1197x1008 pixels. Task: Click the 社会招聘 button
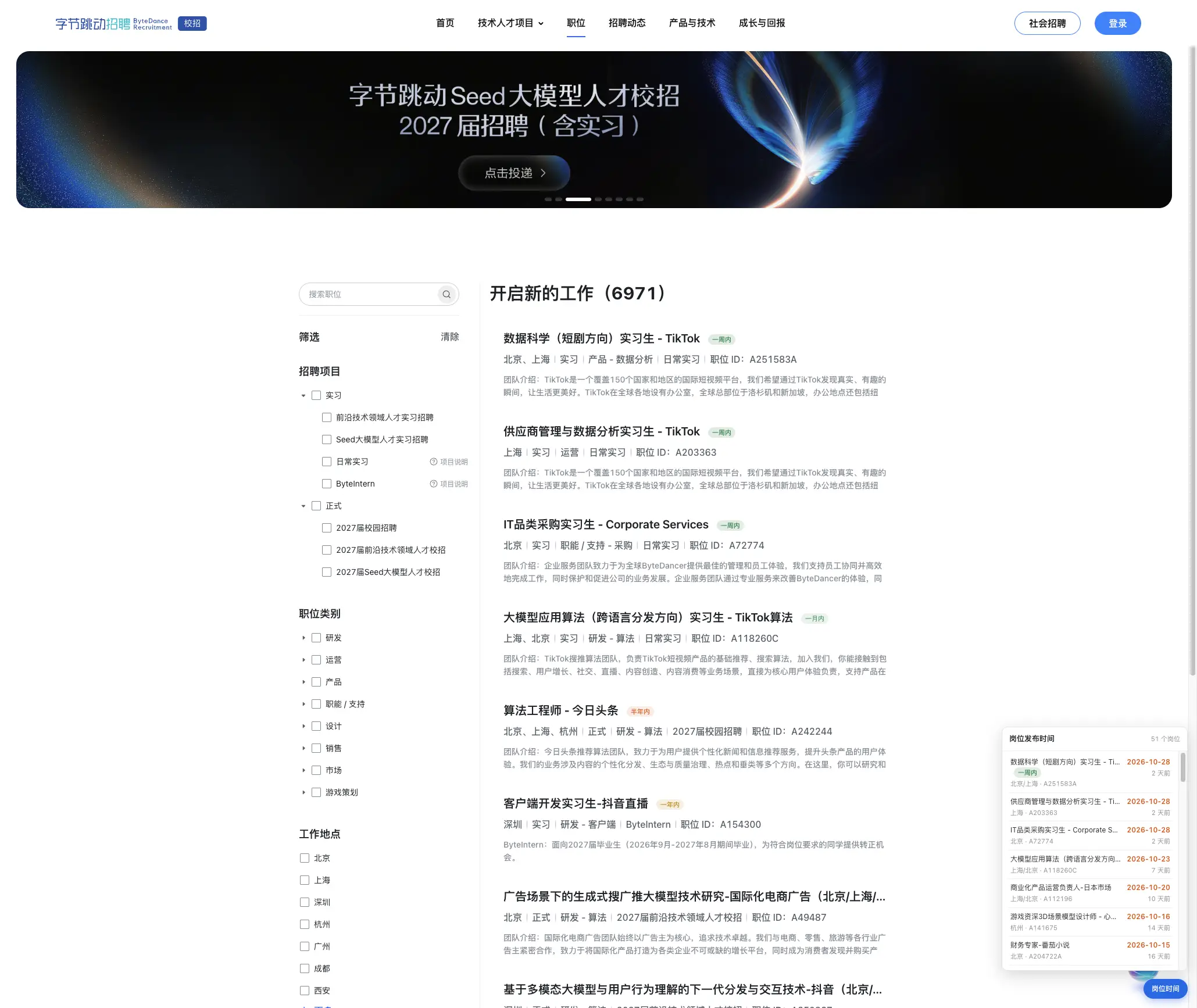pyautogui.click(x=1047, y=23)
